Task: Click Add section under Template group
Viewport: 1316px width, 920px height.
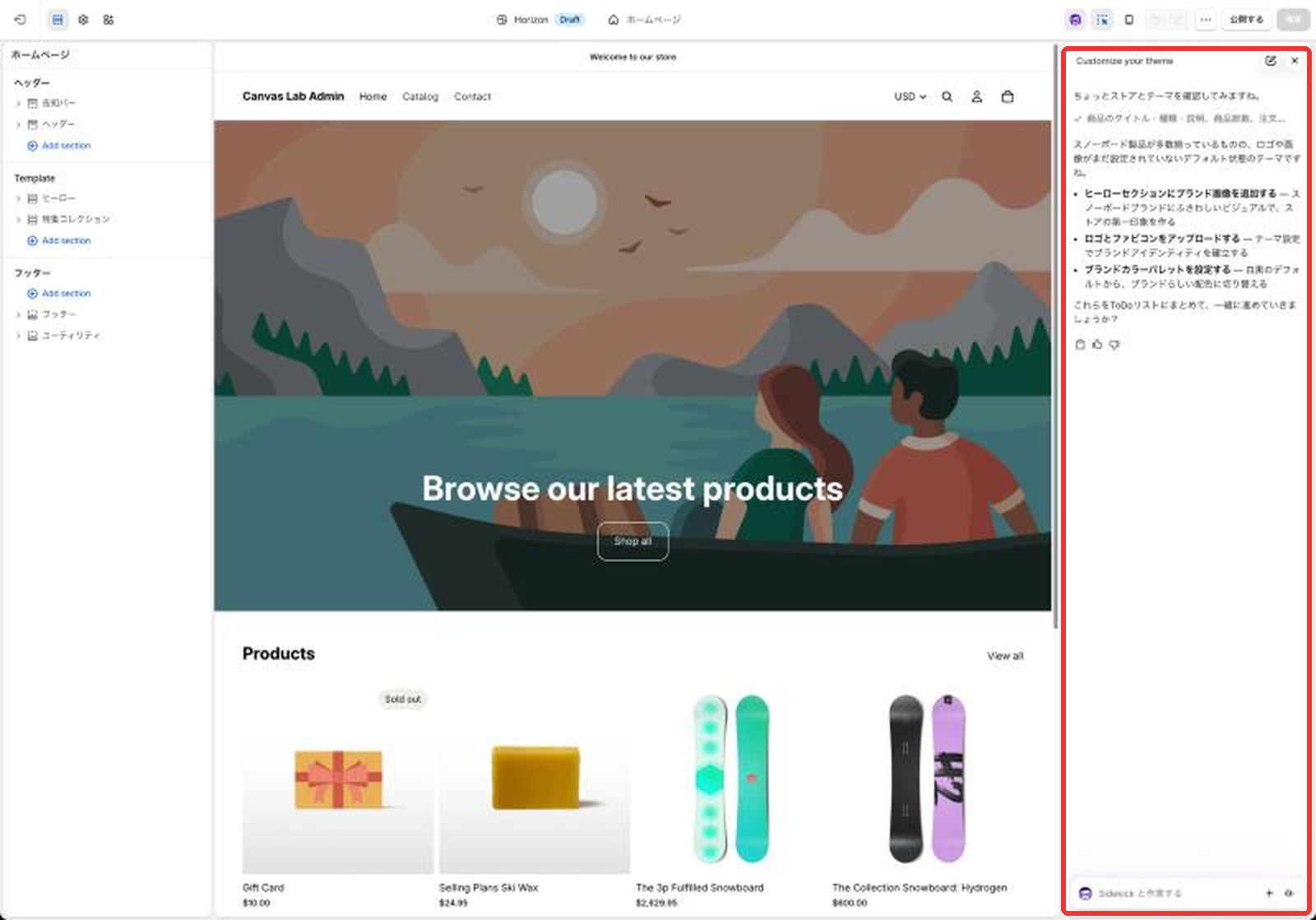Action: point(58,241)
